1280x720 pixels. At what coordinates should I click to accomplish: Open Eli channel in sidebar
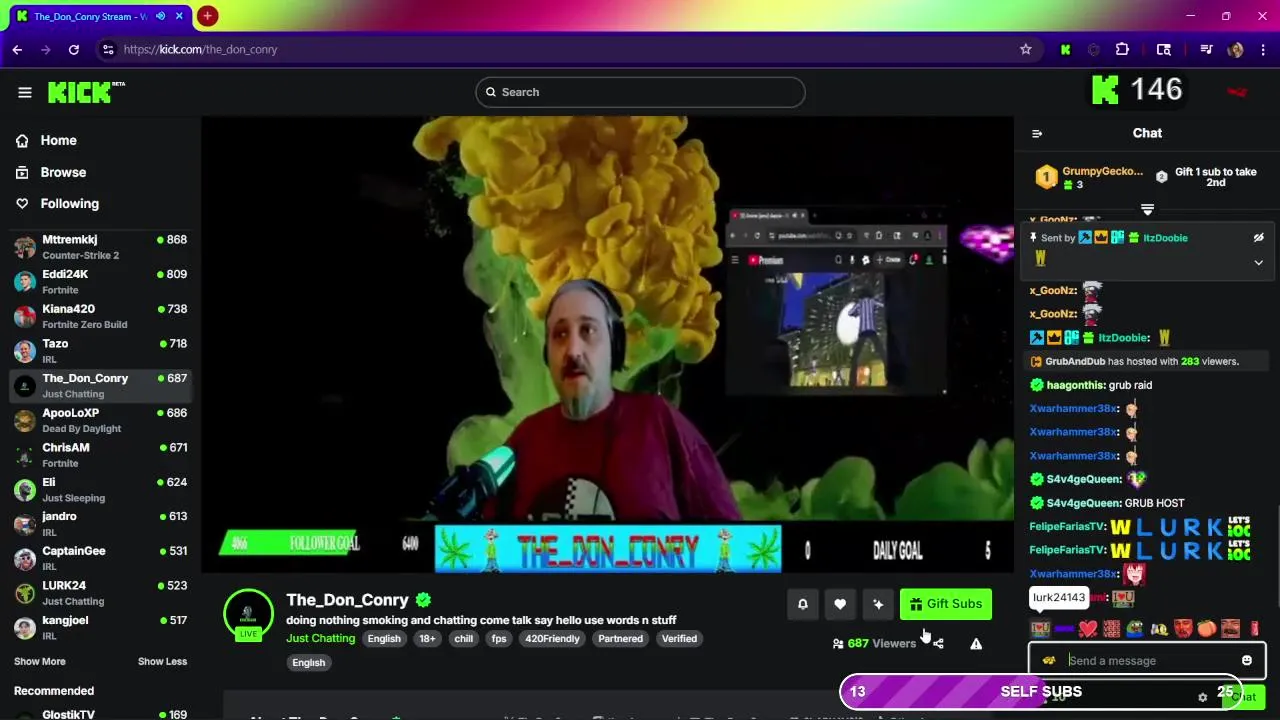click(100, 489)
